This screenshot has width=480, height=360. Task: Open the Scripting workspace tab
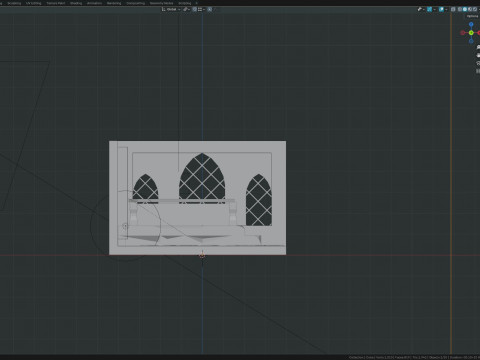pyautogui.click(x=185, y=3)
